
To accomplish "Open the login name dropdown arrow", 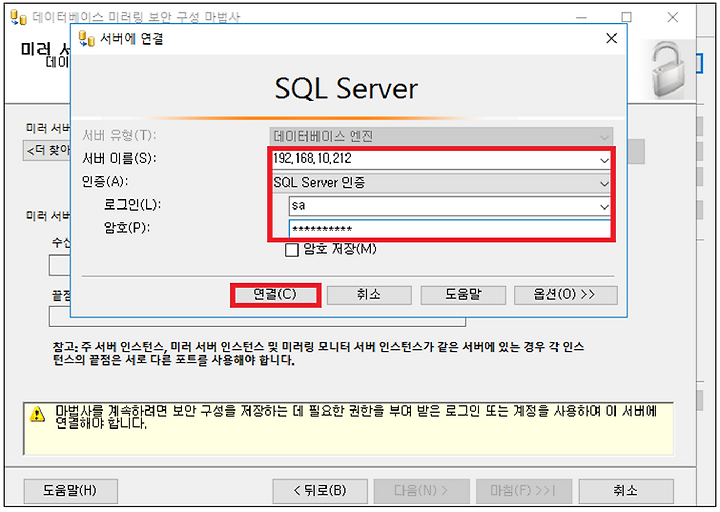I will pyautogui.click(x=604, y=207).
